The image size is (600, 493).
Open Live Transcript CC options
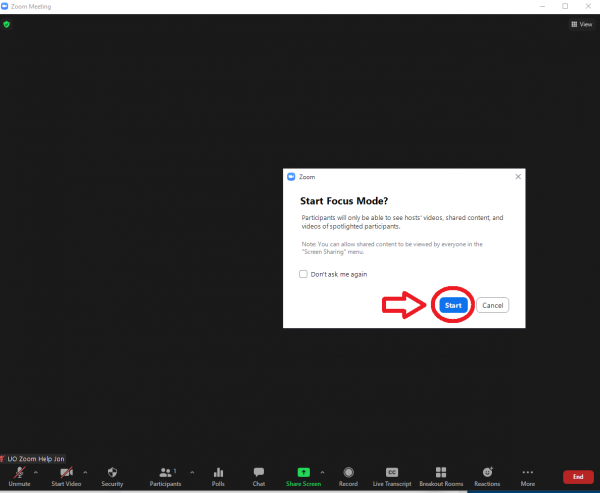[392, 477]
